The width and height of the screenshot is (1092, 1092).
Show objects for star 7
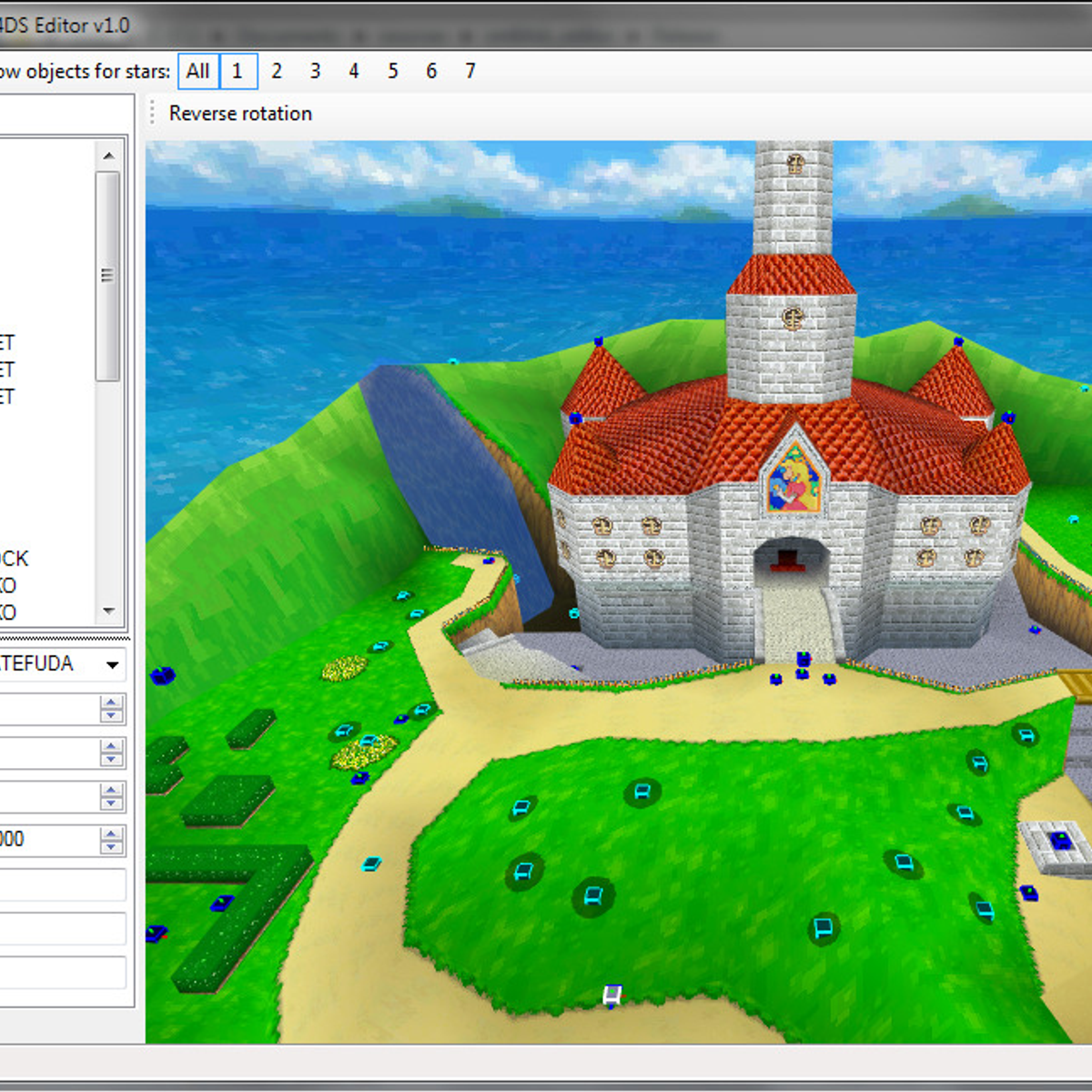coord(470,71)
